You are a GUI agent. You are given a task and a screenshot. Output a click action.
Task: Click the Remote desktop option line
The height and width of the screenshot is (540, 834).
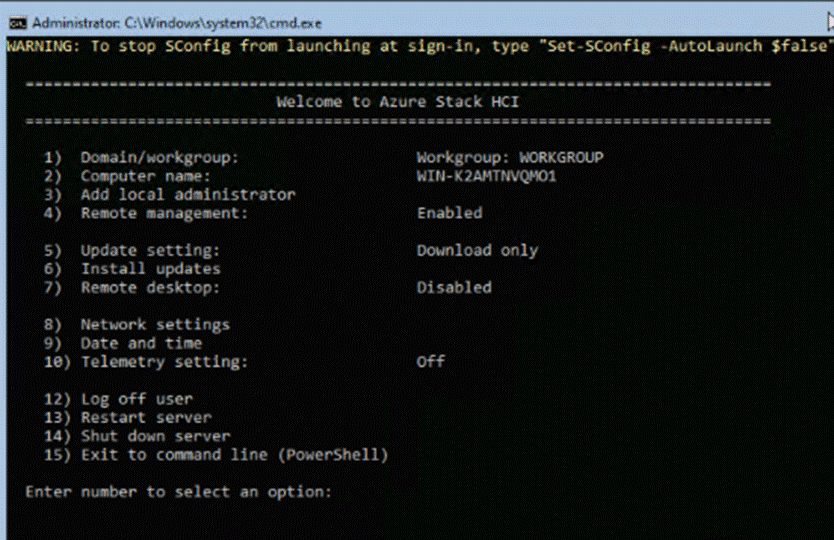149,288
